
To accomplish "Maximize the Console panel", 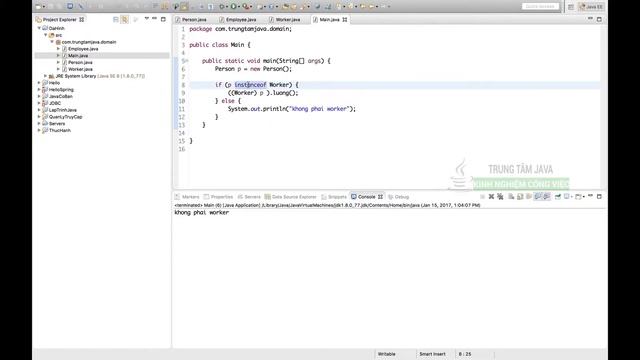I will coord(599,197).
